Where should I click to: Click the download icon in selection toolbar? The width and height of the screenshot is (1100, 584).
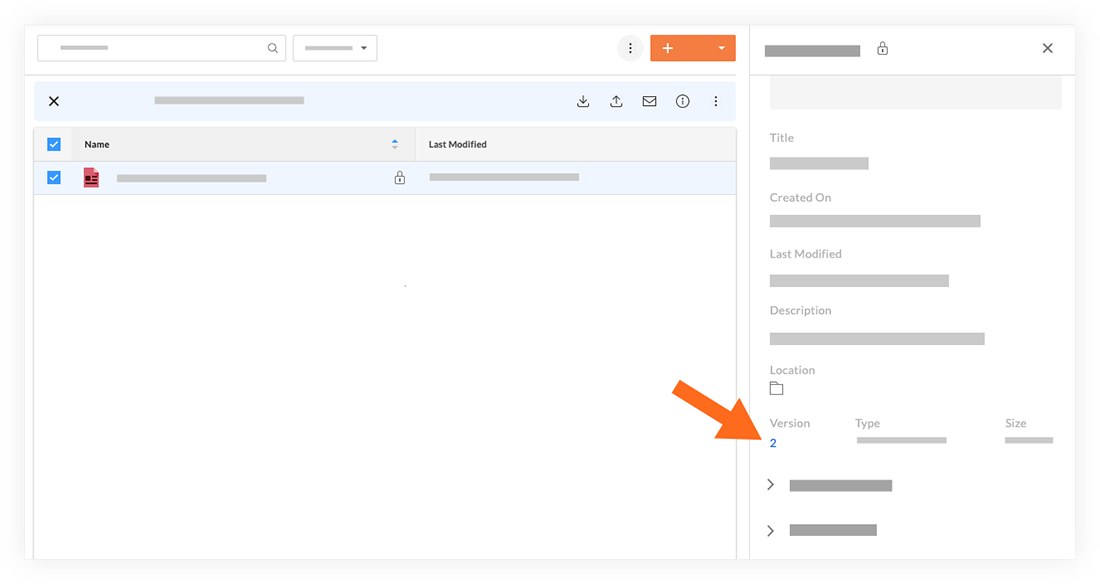point(583,101)
